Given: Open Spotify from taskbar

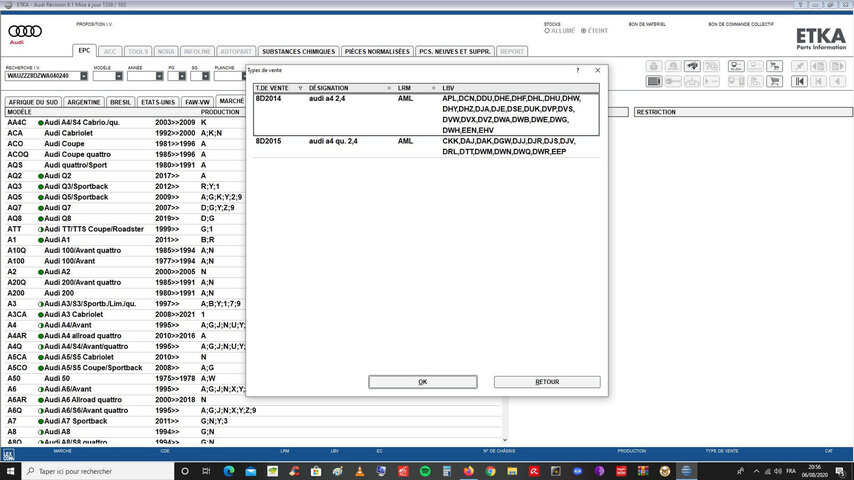Looking at the screenshot, I should click(425, 471).
